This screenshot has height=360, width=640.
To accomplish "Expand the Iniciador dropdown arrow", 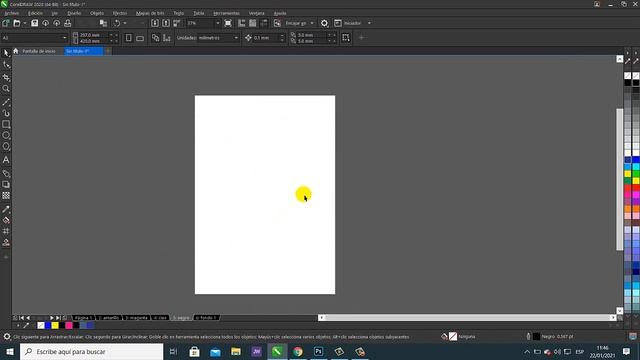I will point(369,23).
